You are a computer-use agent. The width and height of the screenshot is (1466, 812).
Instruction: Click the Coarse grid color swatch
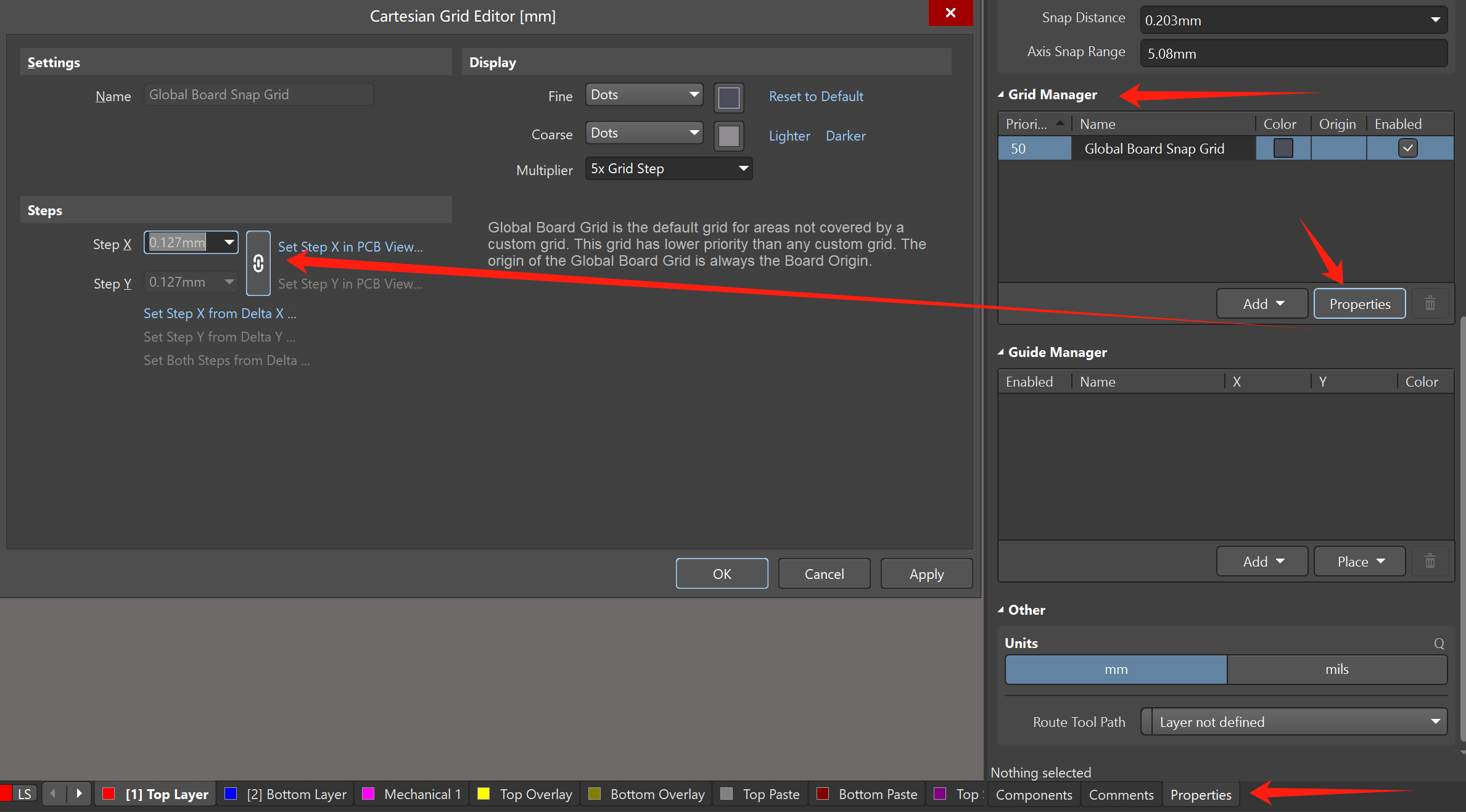tap(728, 136)
